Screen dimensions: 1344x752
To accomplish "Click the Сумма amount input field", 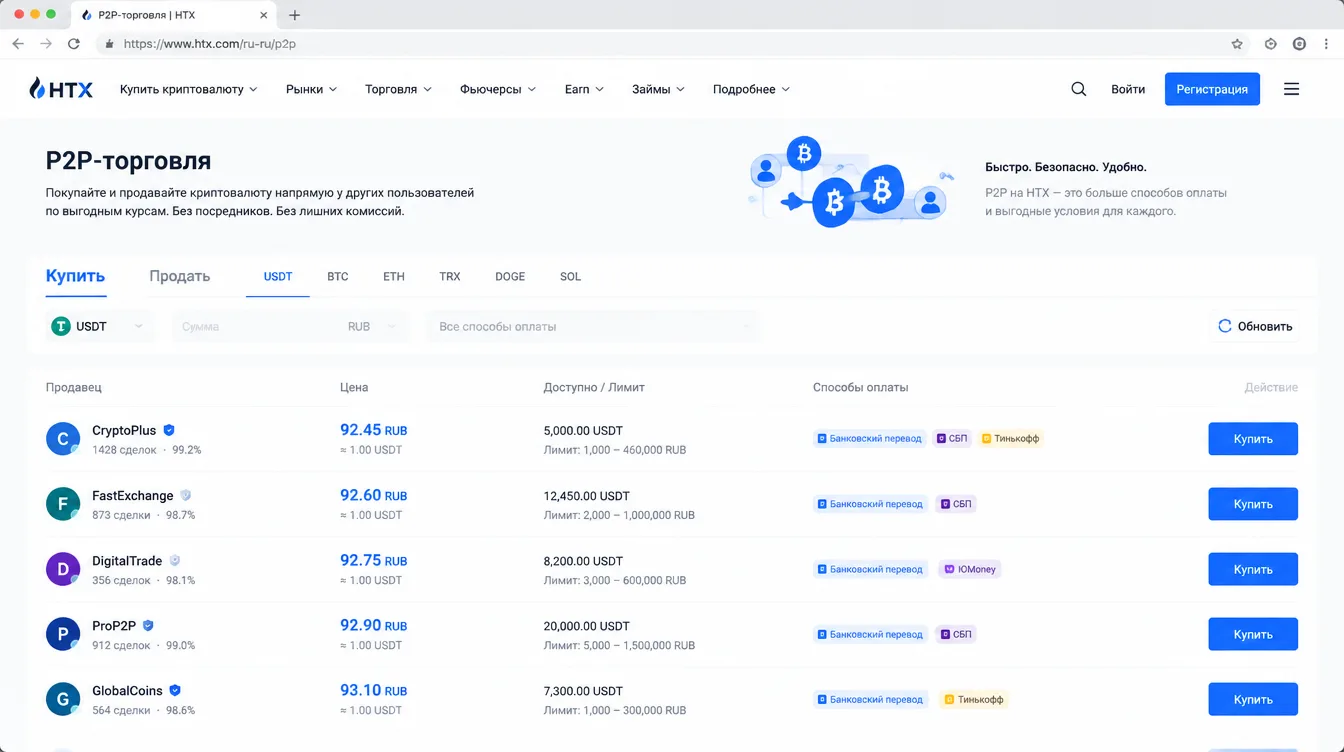I will (255, 326).
